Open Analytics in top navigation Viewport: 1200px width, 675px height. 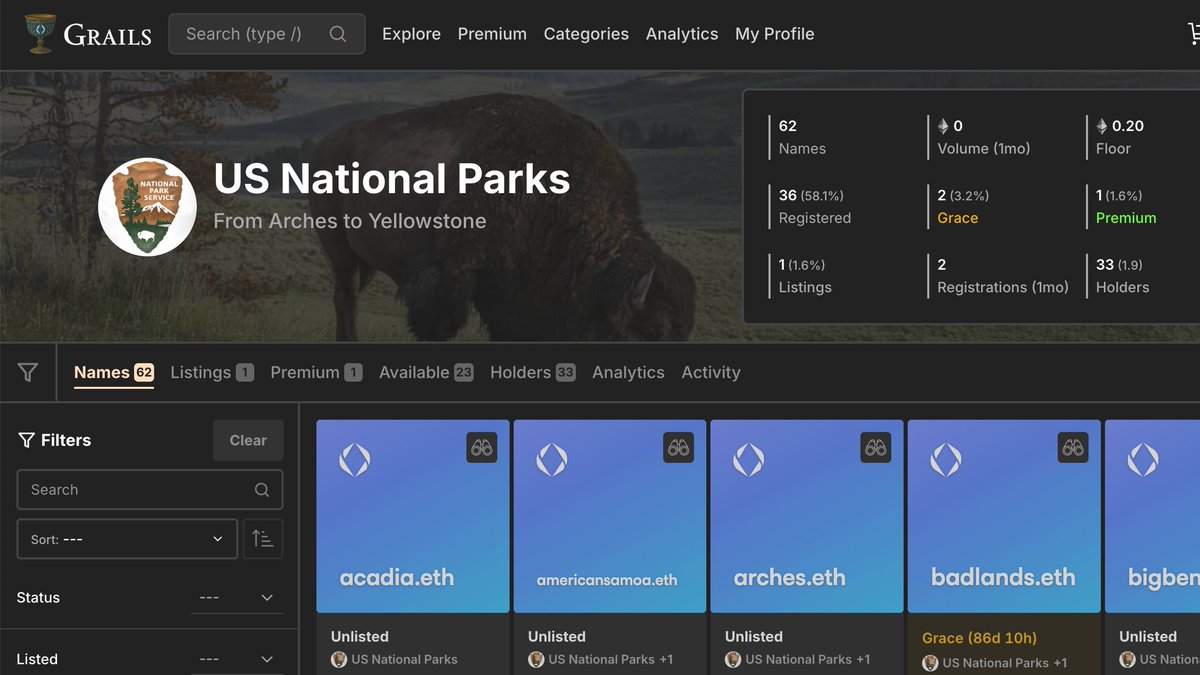[682, 34]
